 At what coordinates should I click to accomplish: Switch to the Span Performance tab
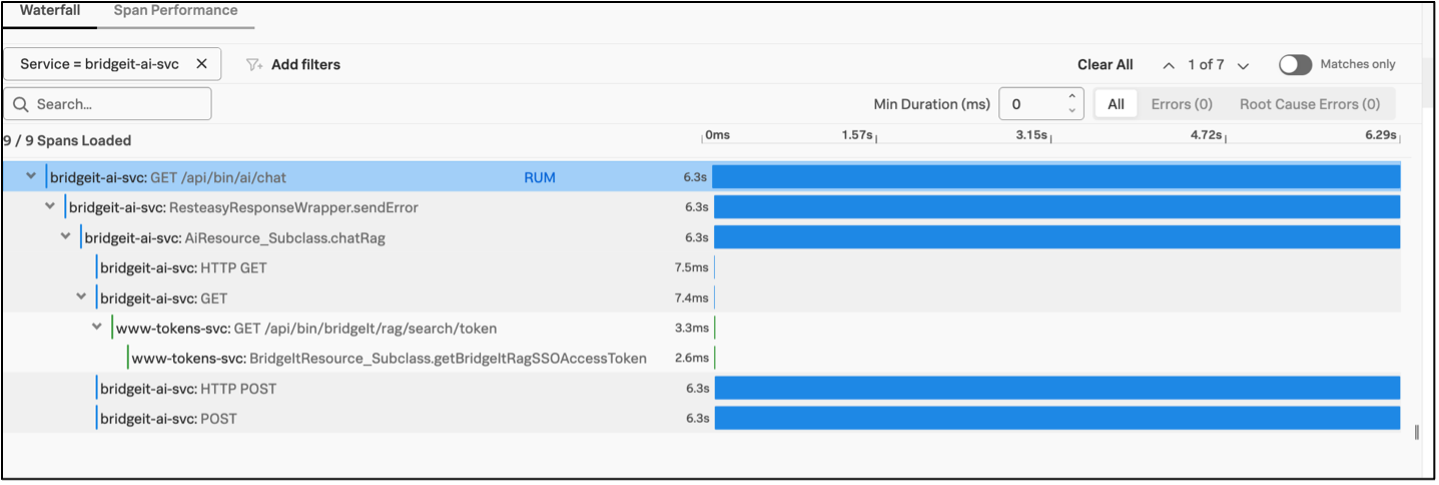click(x=175, y=11)
